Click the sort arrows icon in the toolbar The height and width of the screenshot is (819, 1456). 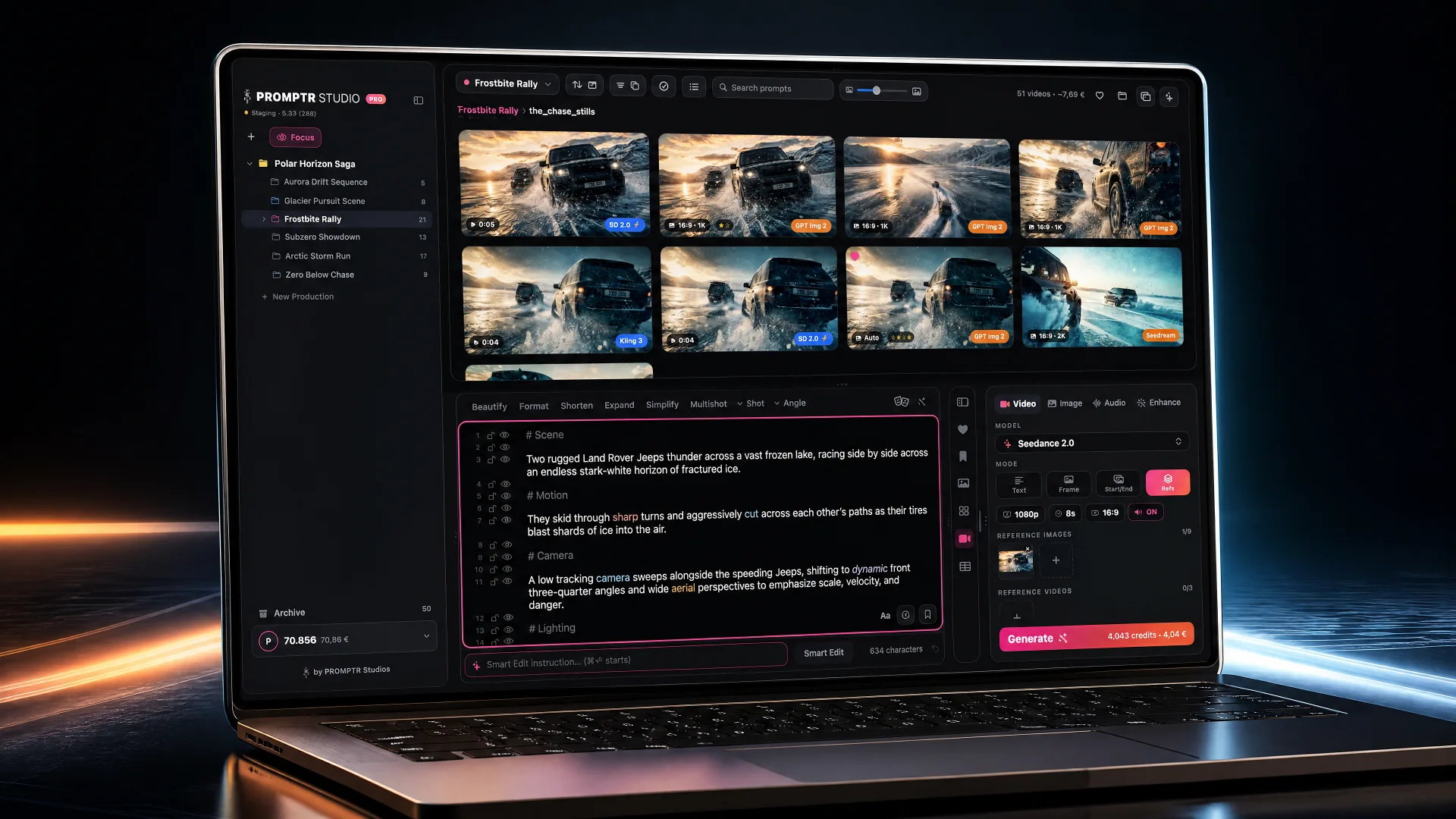pyautogui.click(x=577, y=85)
